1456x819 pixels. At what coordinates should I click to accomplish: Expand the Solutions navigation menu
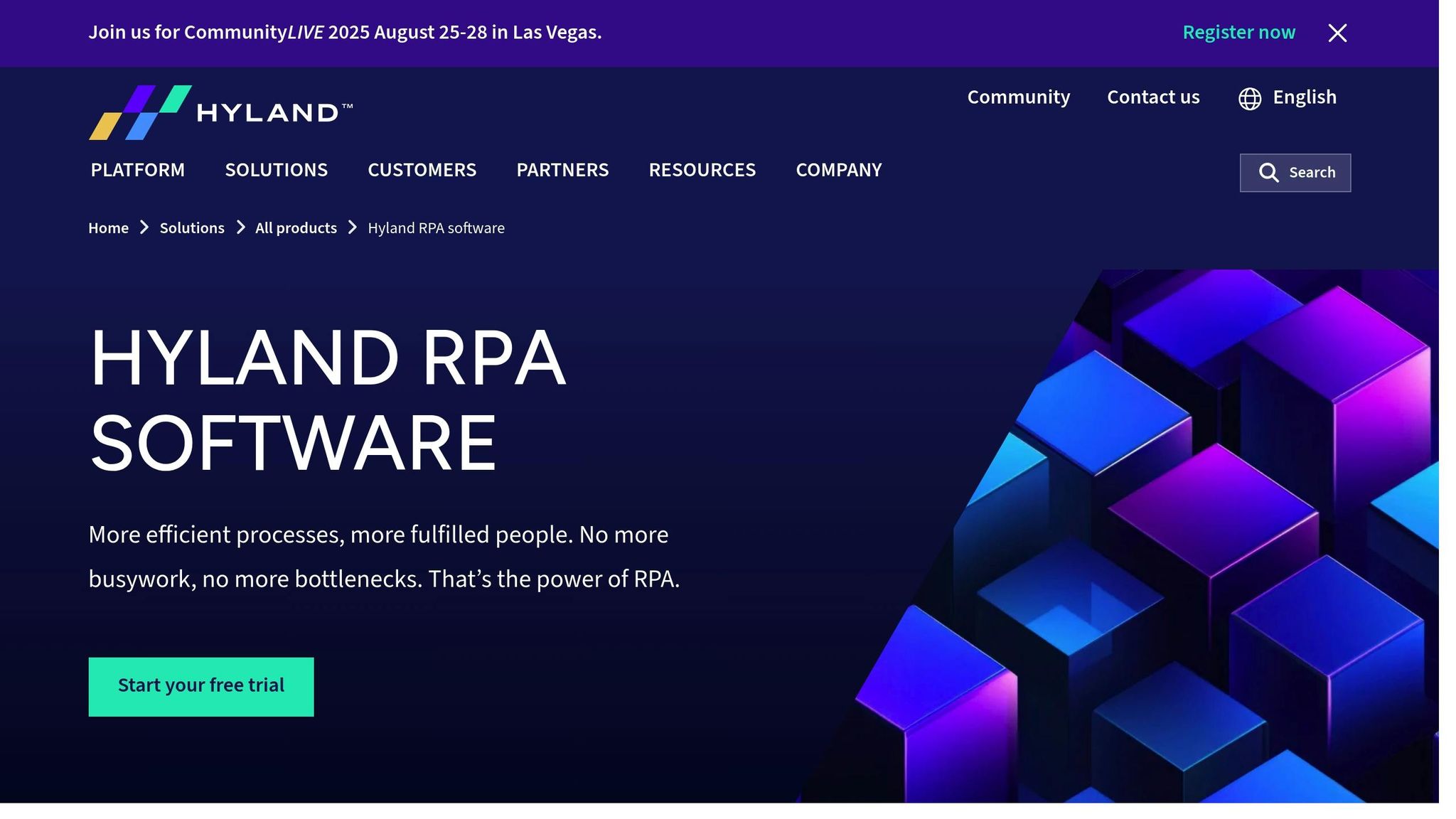(x=276, y=170)
